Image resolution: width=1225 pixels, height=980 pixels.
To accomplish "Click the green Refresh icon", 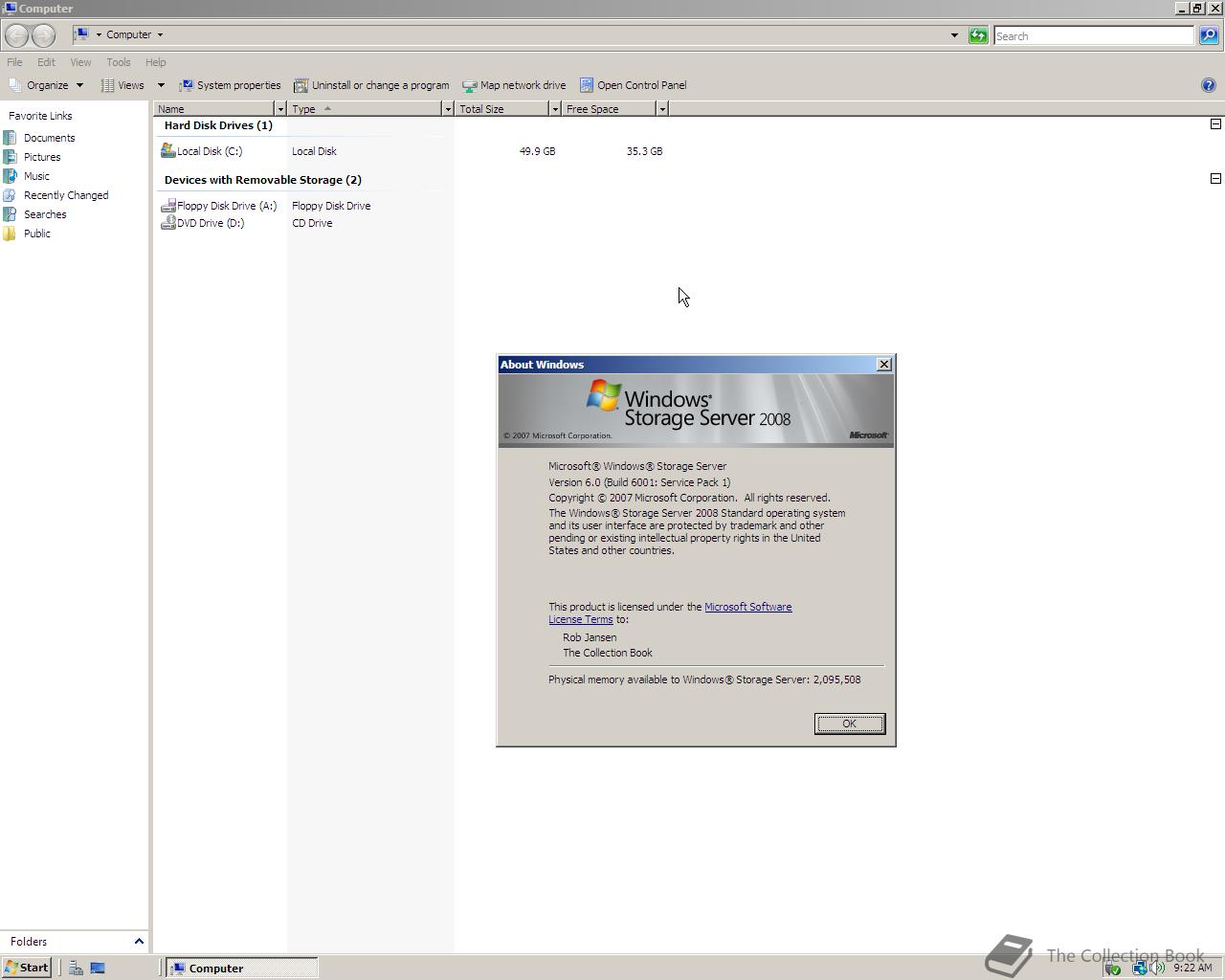I will click(x=978, y=35).
